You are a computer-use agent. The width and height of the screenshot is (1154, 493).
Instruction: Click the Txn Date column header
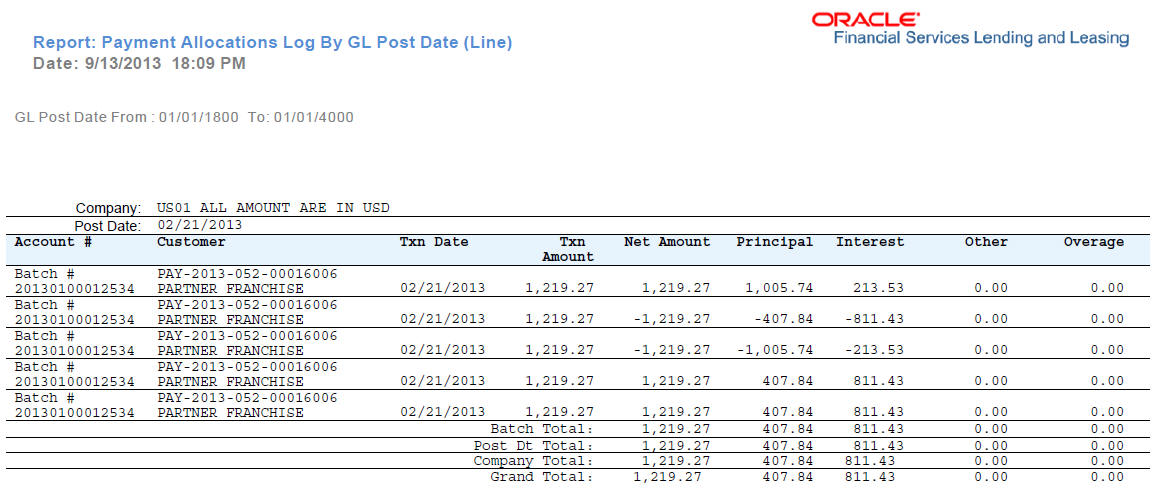coord(434,242)
